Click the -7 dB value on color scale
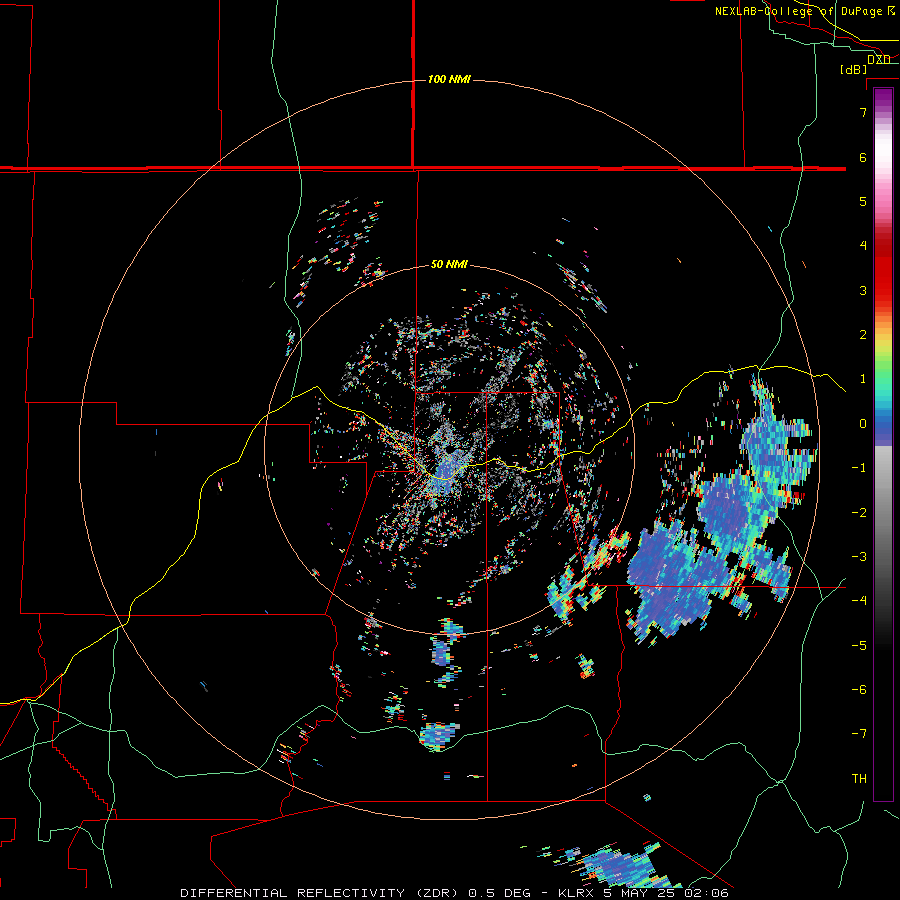 859,734
